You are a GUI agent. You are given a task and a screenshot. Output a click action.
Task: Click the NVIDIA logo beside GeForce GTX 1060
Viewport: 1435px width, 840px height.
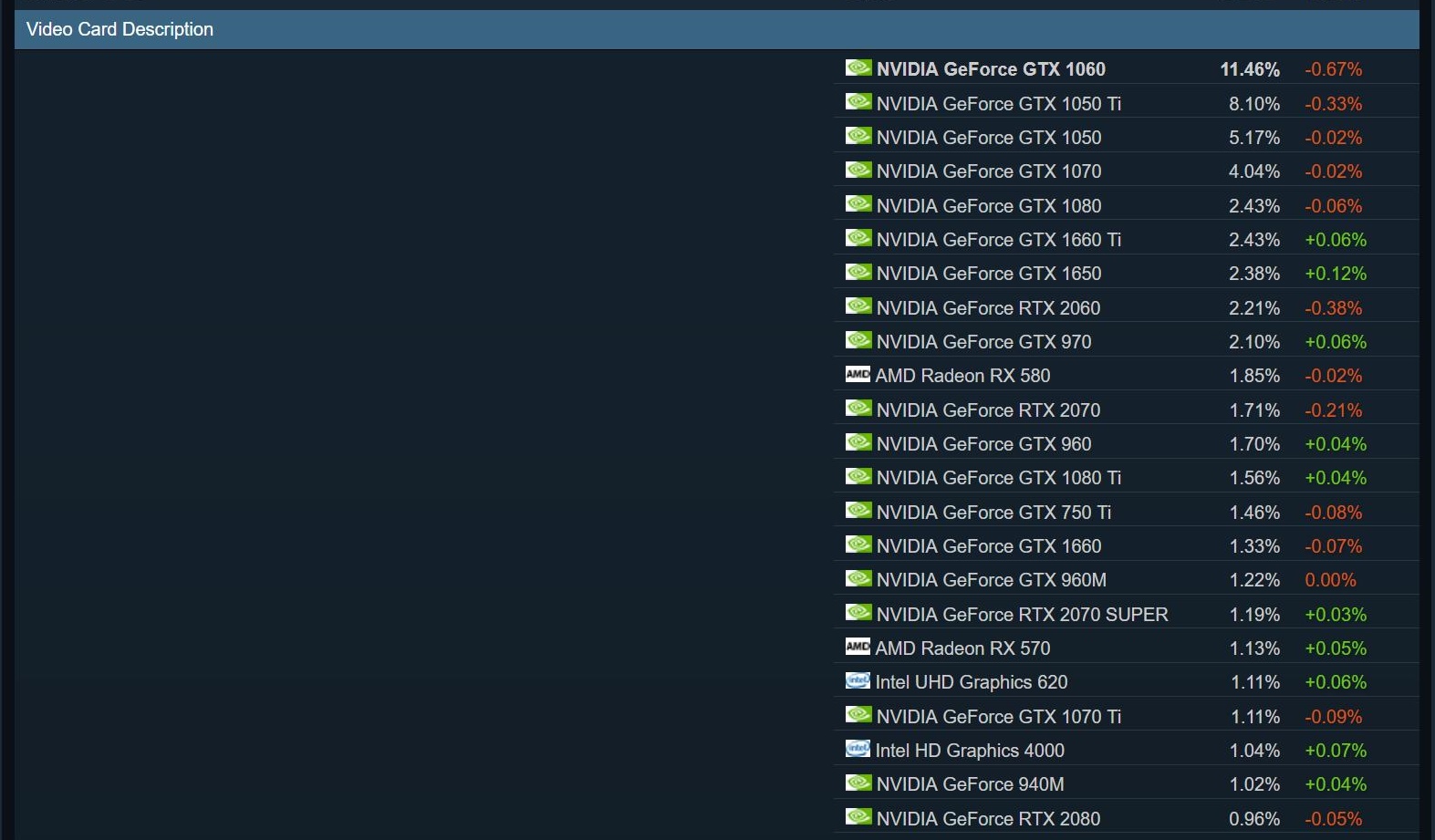coord(858,67)
